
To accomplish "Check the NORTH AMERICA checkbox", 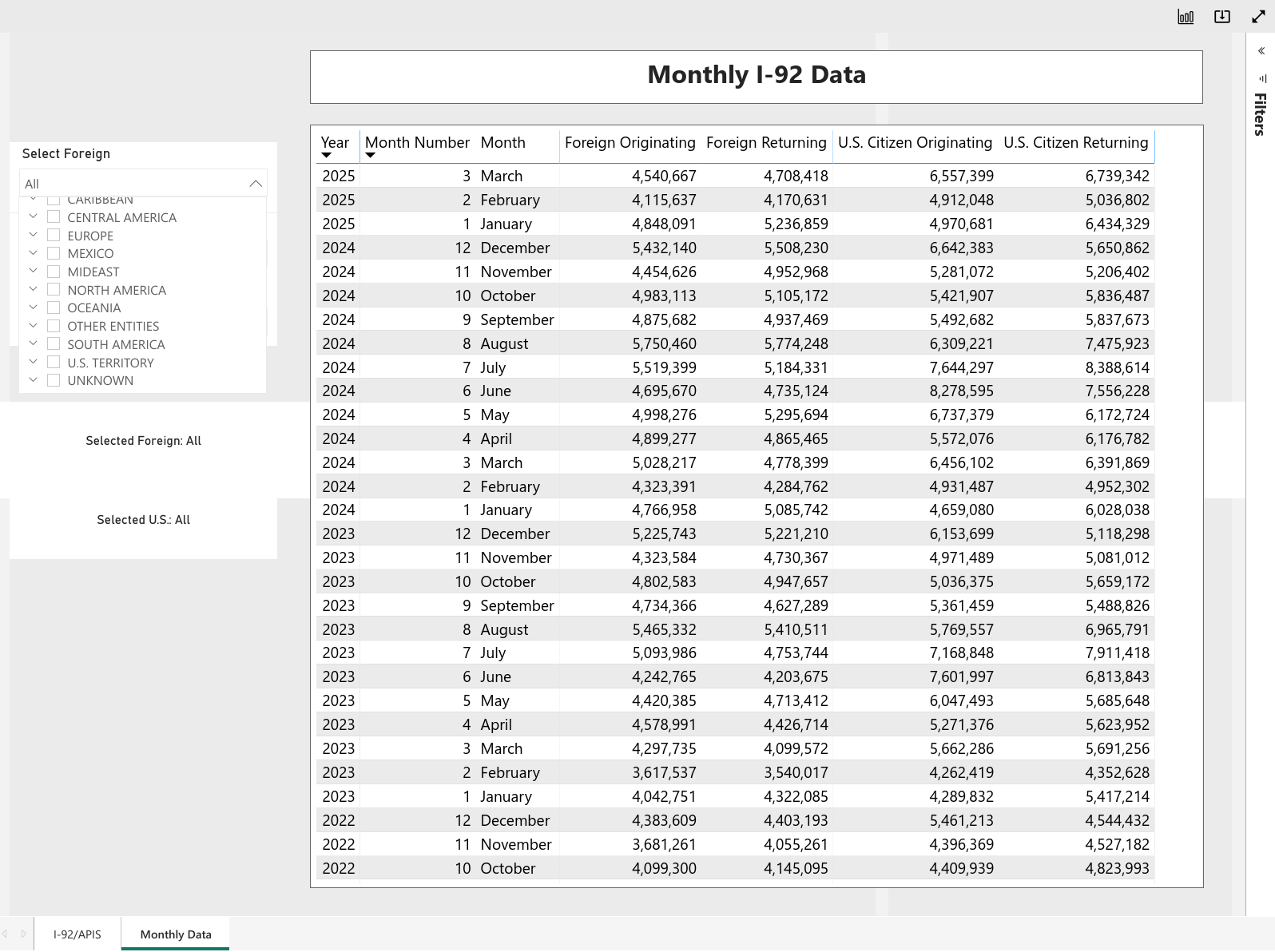I will (54, 289).
